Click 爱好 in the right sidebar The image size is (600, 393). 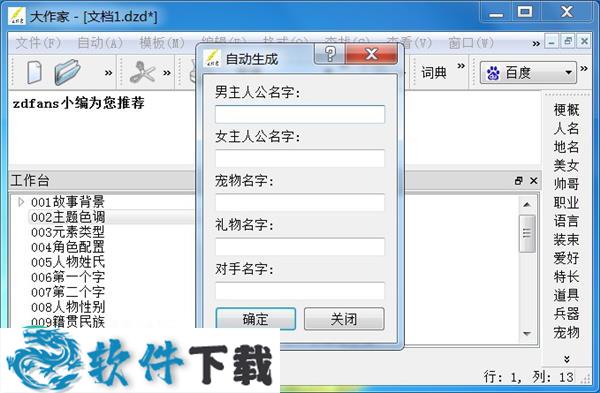[566, 258]
